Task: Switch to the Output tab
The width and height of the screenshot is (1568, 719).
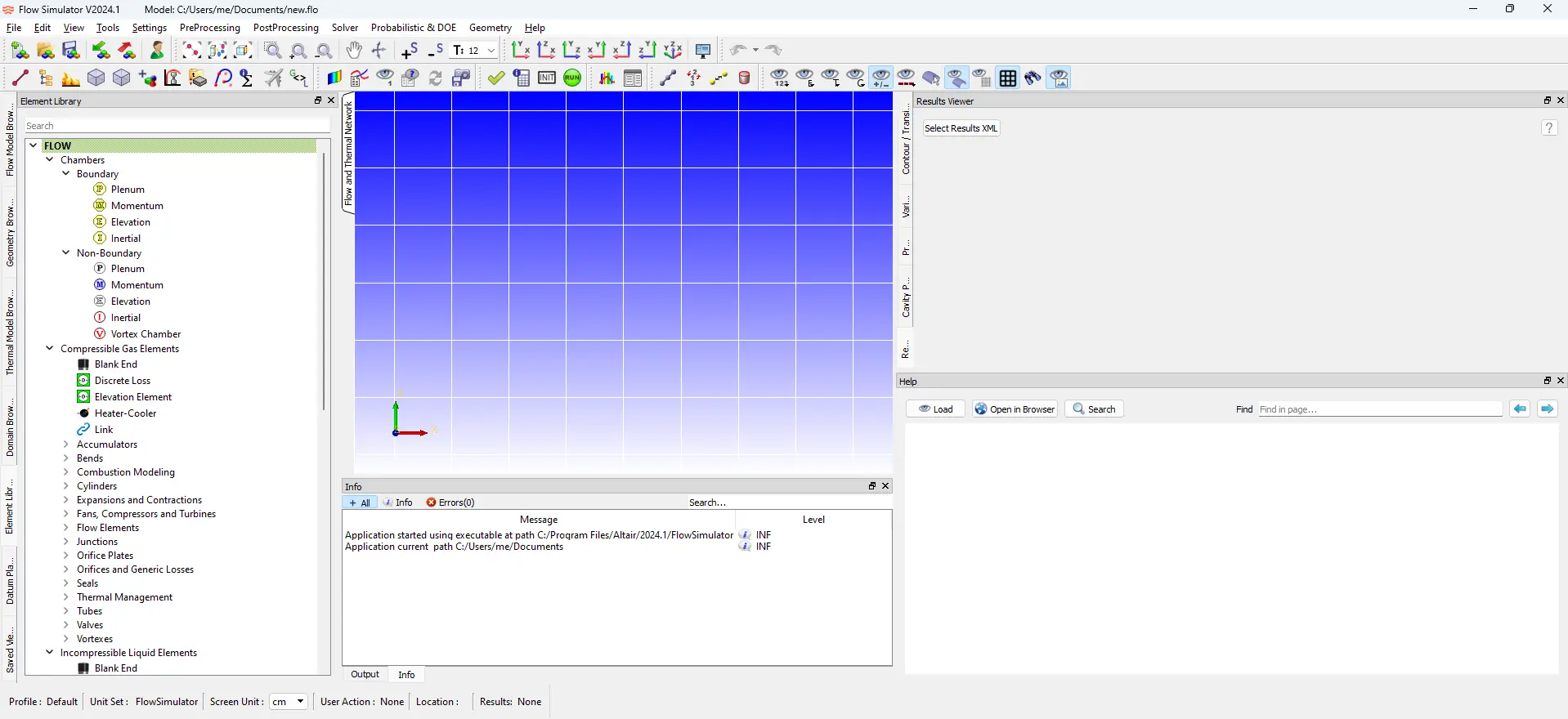Action: click(x=365, y=675)
